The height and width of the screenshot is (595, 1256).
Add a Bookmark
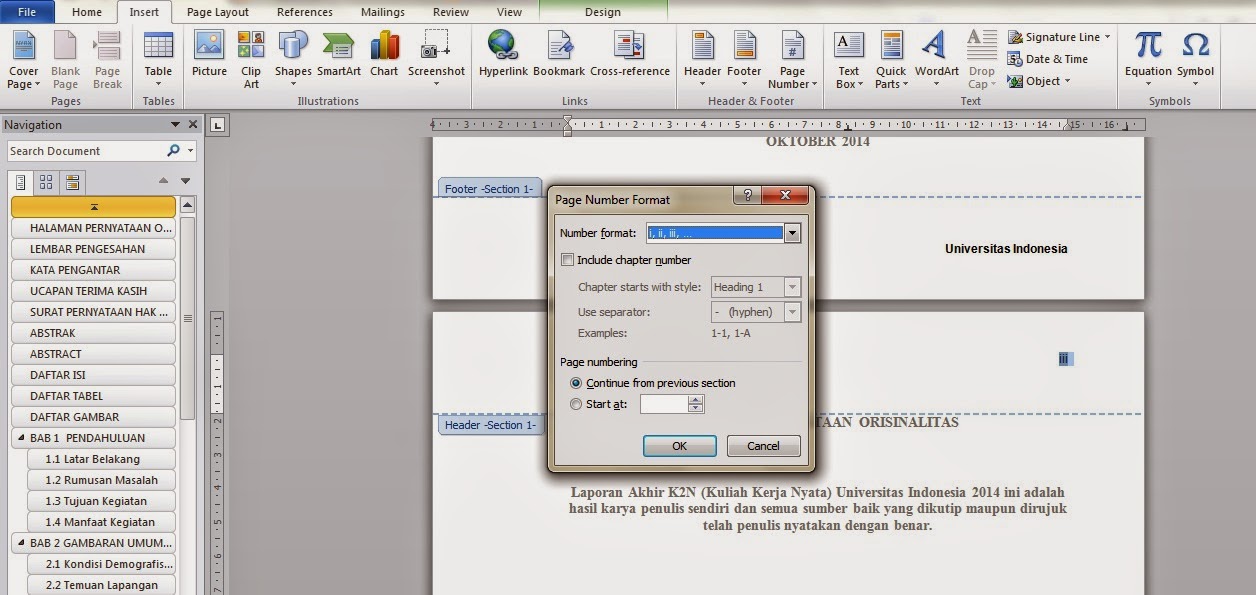point(559,55)
